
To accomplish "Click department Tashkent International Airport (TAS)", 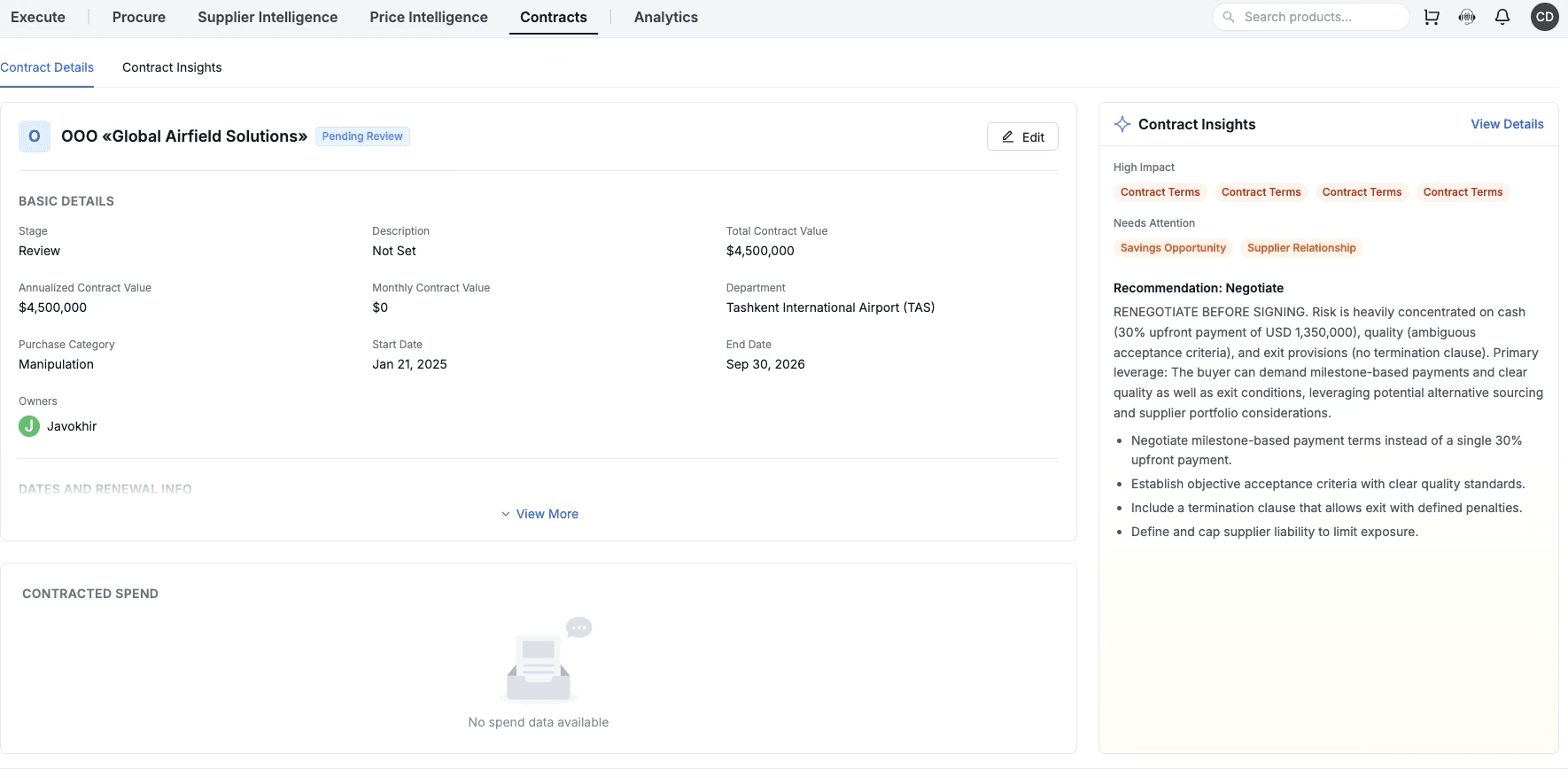I will tap(830, 307).
